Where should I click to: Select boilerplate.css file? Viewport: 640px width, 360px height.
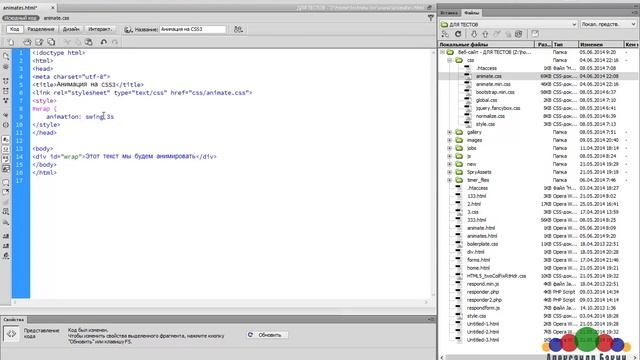point(482,244)
